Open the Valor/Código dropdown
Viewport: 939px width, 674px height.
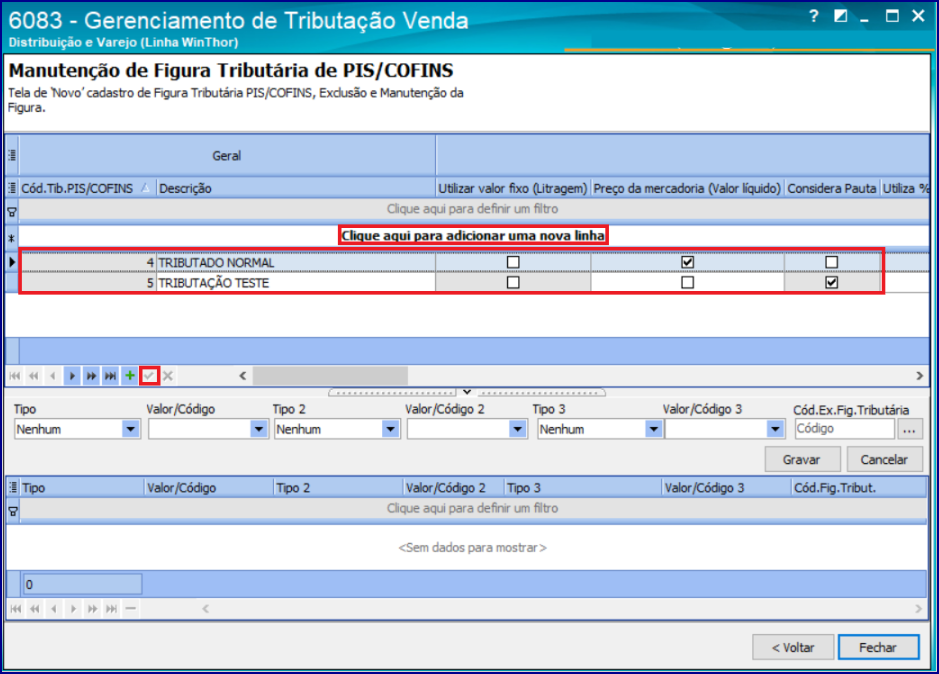(x=259, y=429)
